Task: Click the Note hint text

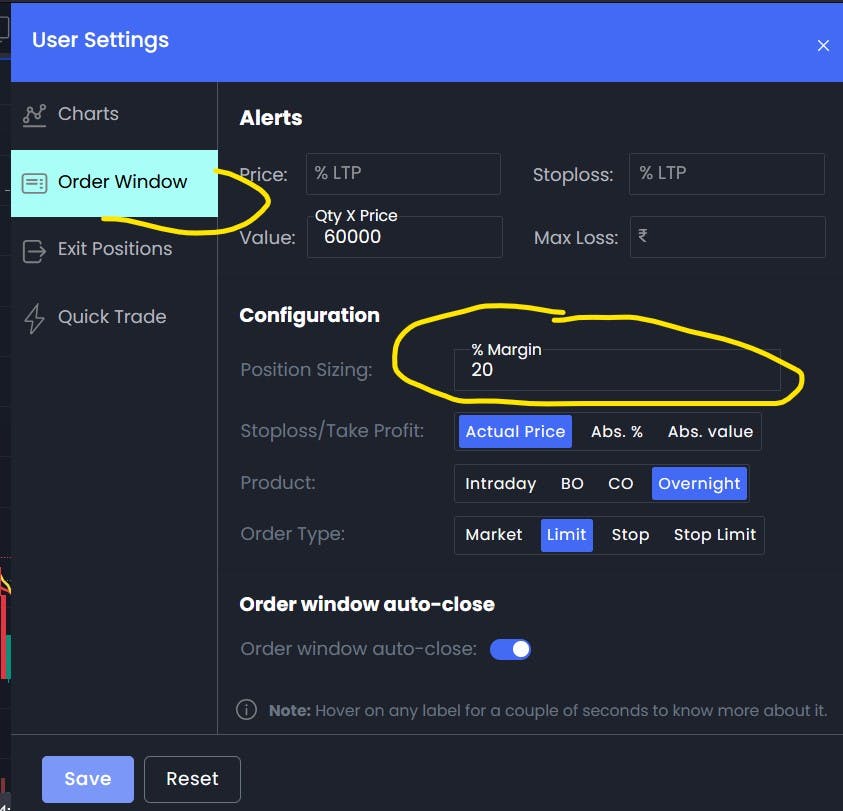Action: (548, 710)
